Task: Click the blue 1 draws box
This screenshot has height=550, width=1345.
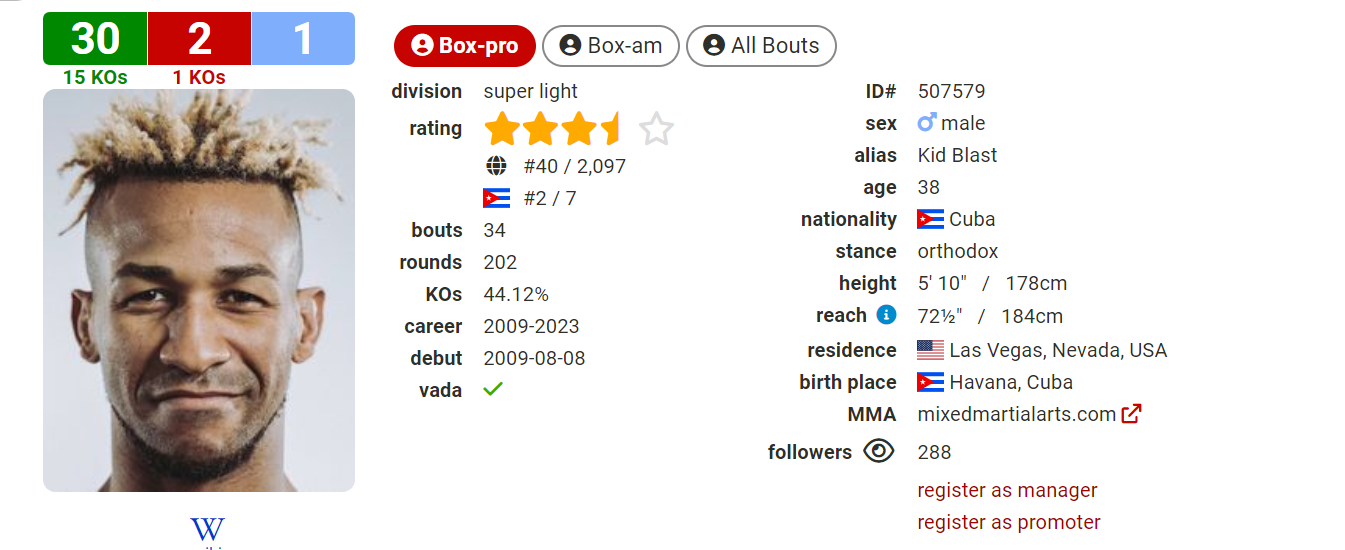Action: (x=303, y=39)
